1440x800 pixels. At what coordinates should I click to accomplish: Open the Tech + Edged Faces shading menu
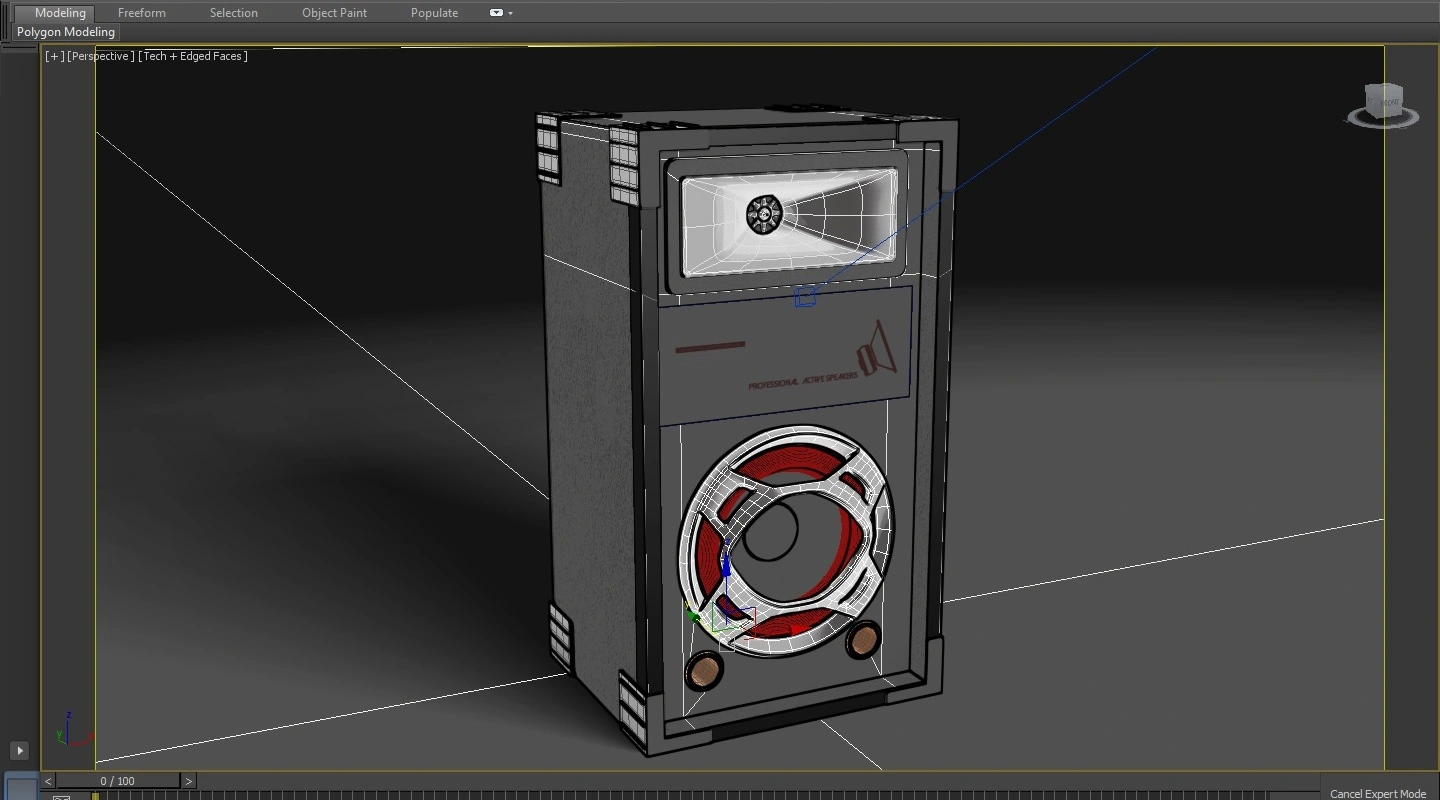(x=193, y=56)
